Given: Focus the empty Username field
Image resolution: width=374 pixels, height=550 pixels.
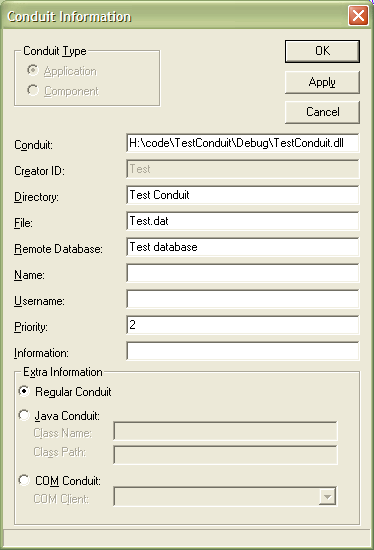Looking at the screenshot, I should [x=242, y=299].
